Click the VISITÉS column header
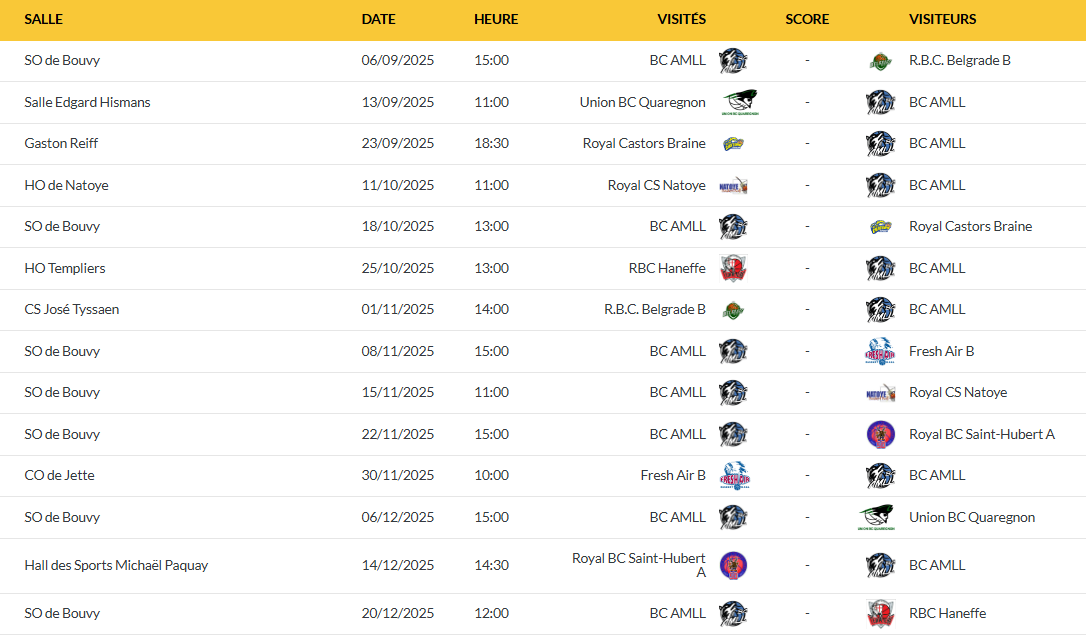This screenshot has width=1086, height=635. (682, 19)
